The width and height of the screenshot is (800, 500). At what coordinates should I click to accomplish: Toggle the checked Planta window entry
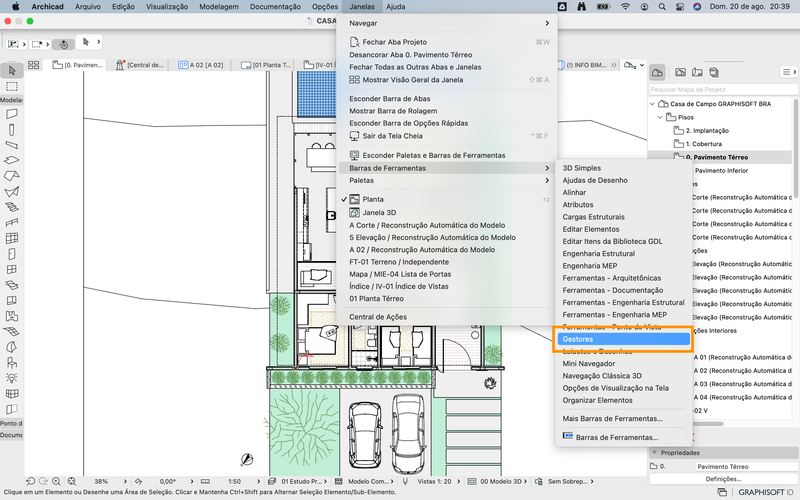(446, 199)
